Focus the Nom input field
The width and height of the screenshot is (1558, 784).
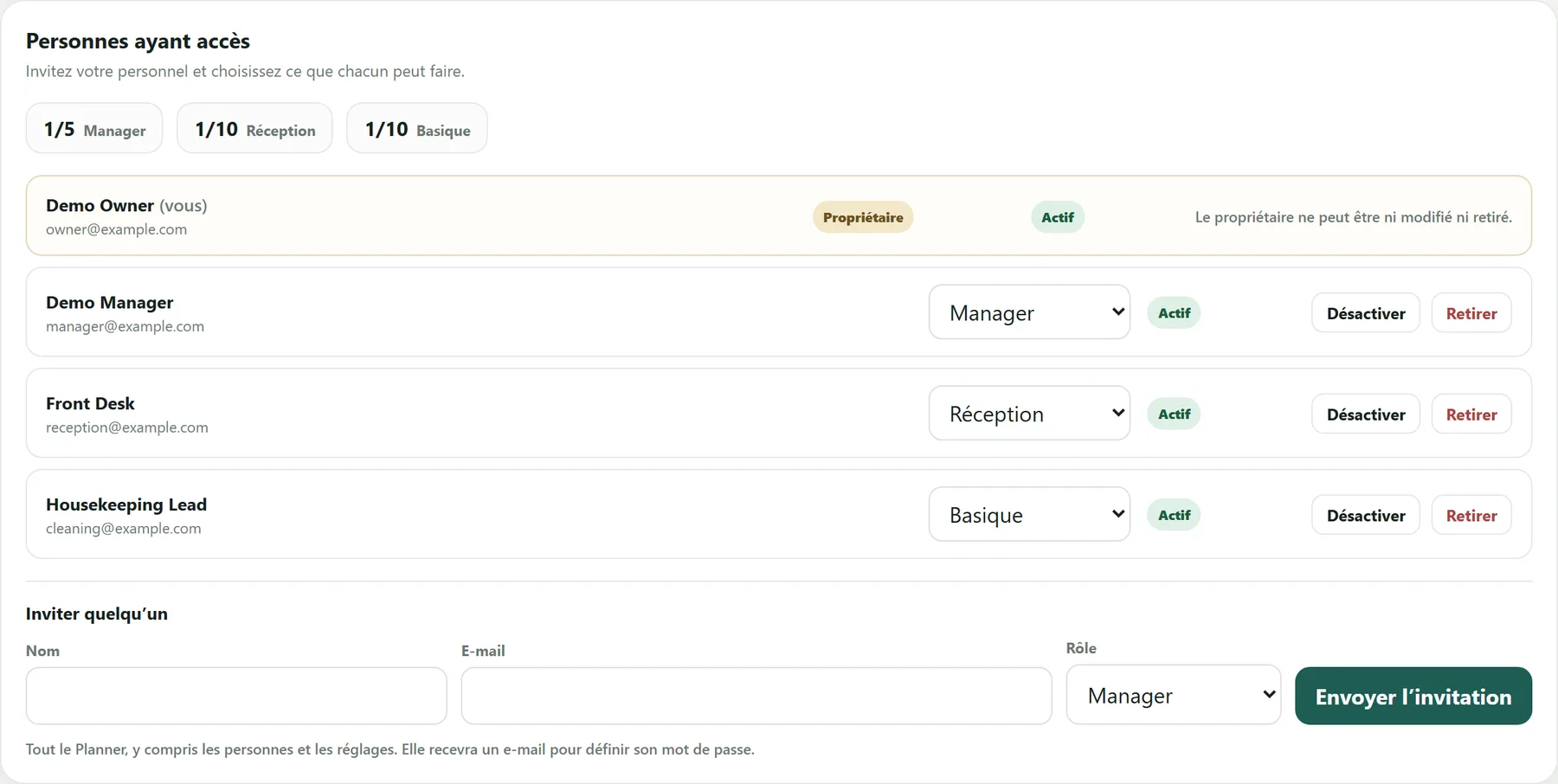point(236,696)
